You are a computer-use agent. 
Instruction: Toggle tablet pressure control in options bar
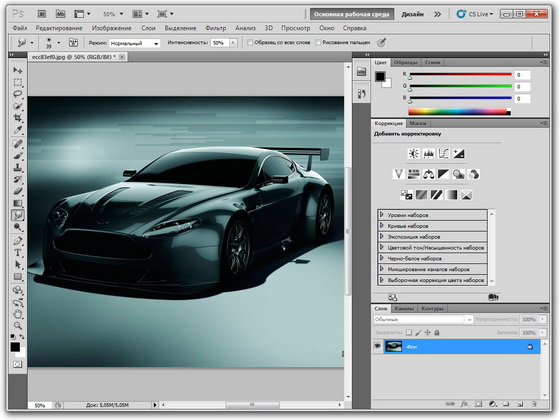coord(381,42)
